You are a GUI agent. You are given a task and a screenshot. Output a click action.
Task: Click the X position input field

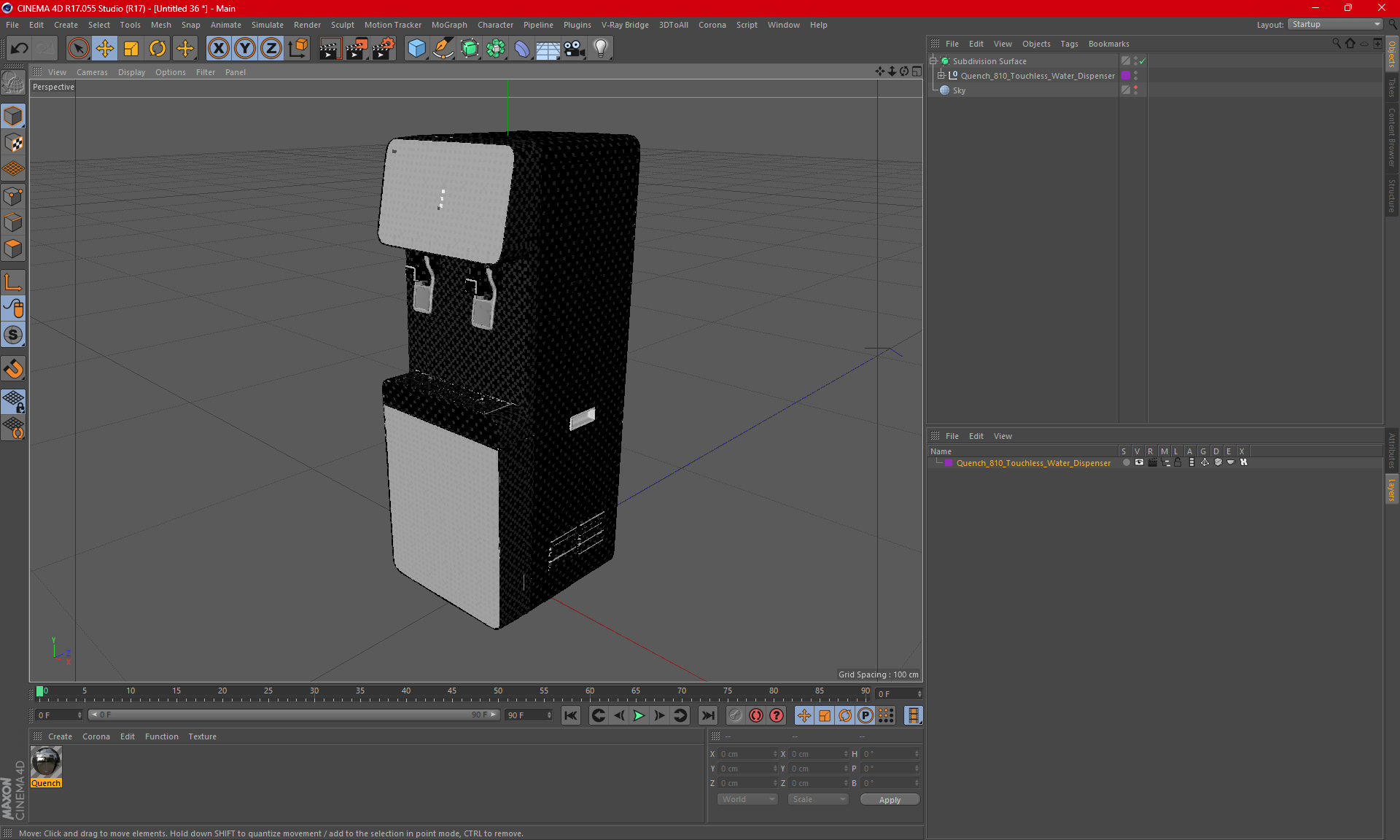747,754
